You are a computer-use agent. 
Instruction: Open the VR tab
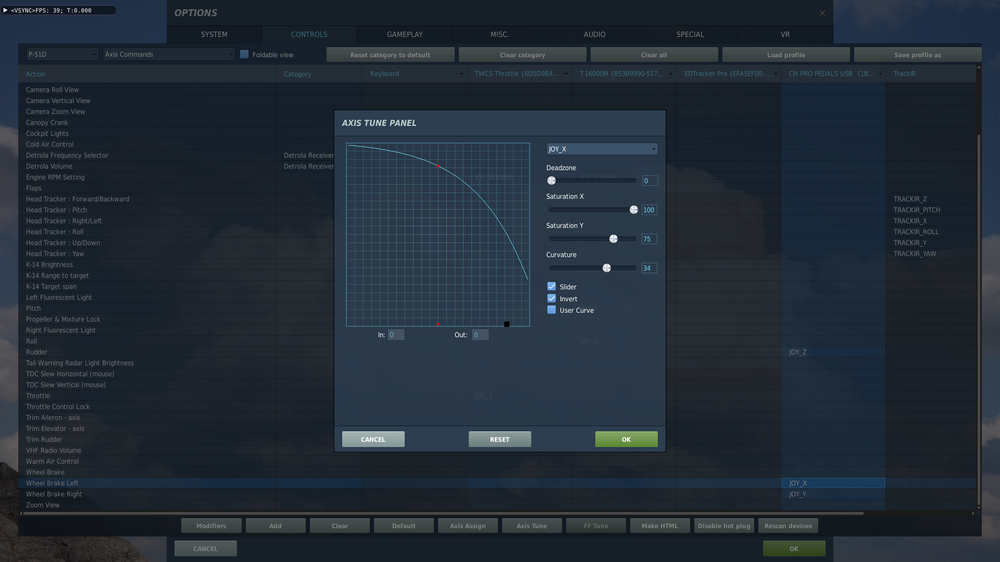click(x=785, y=34)
